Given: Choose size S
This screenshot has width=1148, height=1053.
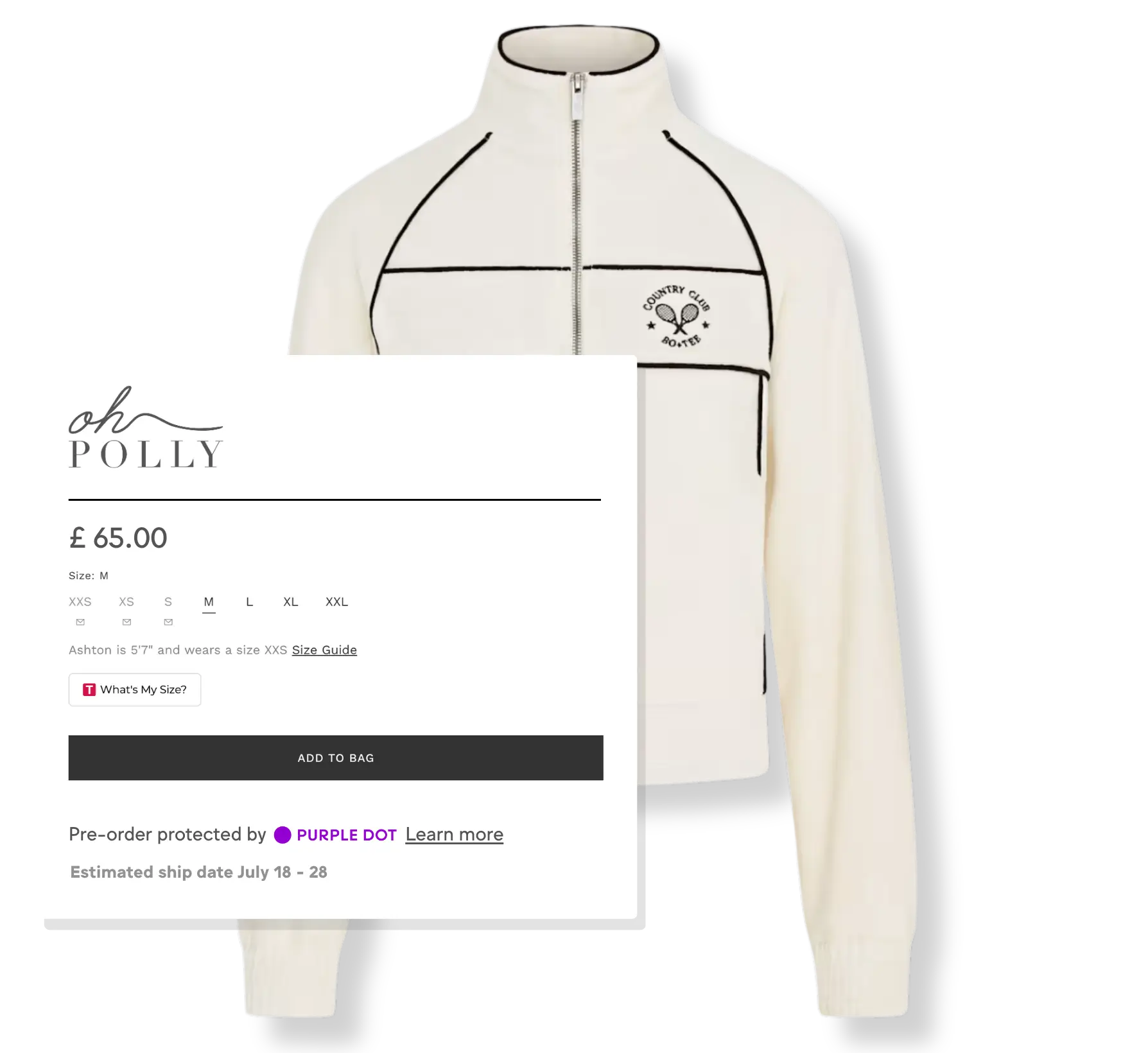Looking at the screenshot, I should click(x=168, y=602).
